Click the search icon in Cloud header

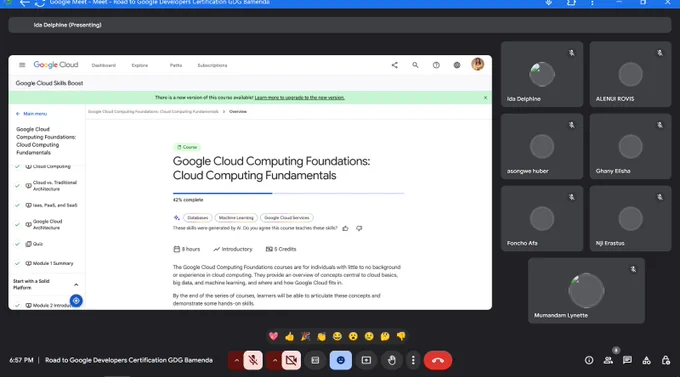coord(415,65)
